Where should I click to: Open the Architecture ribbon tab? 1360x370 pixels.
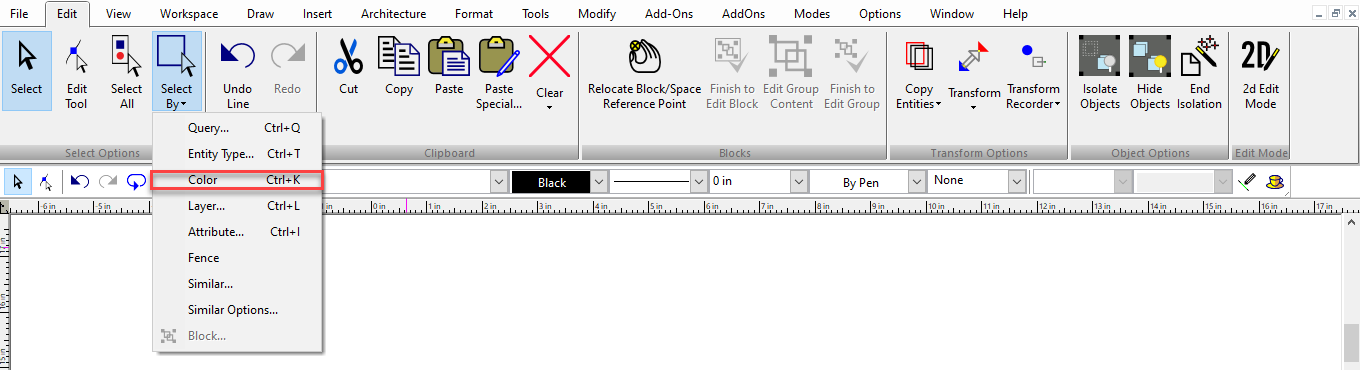coord(393,14)
